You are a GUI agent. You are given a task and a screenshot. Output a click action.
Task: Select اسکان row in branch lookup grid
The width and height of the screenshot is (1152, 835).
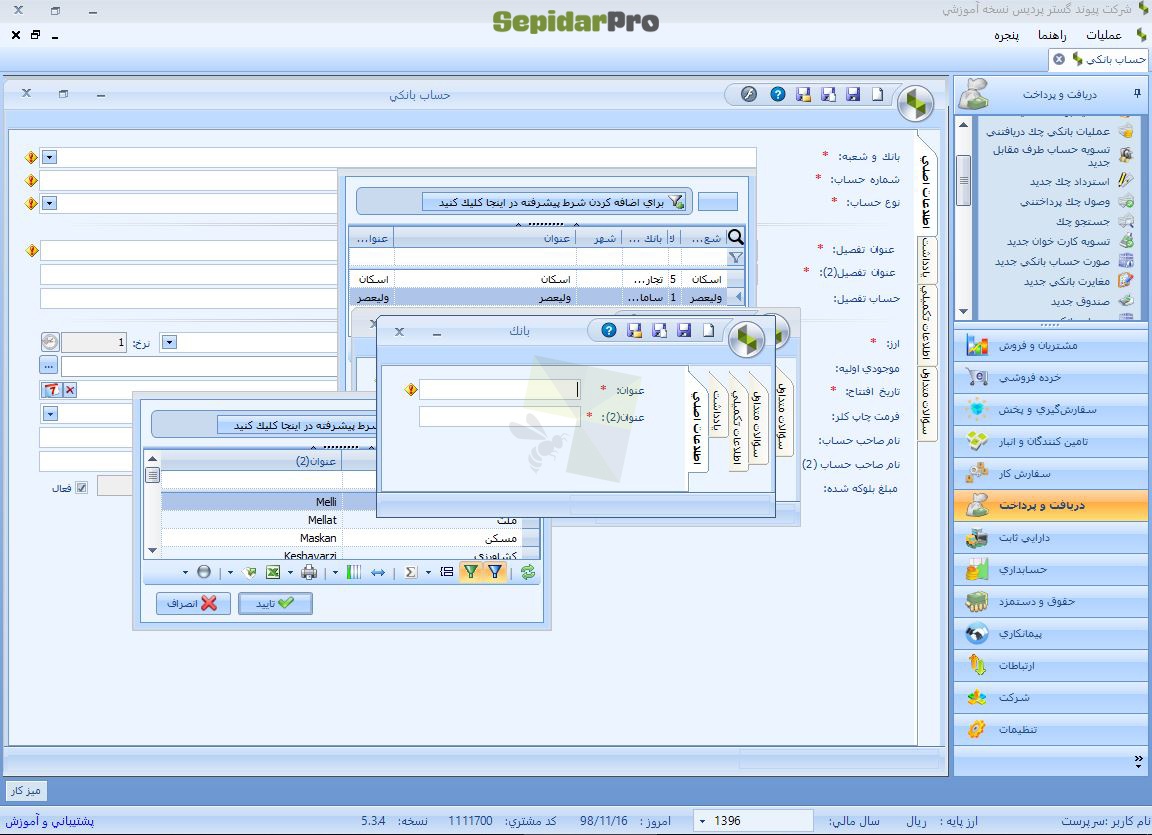(546, 279)
